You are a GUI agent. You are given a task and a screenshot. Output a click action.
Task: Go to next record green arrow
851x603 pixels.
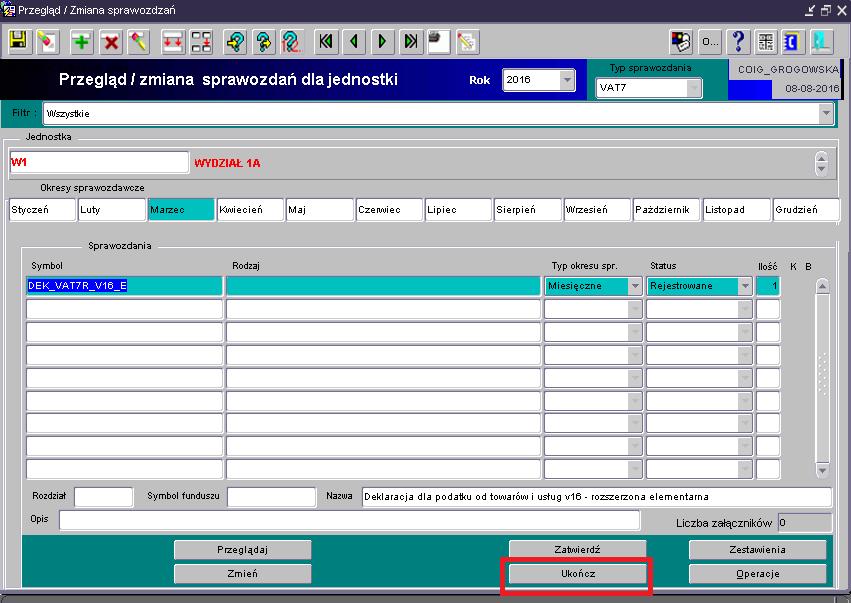[383, 41]
